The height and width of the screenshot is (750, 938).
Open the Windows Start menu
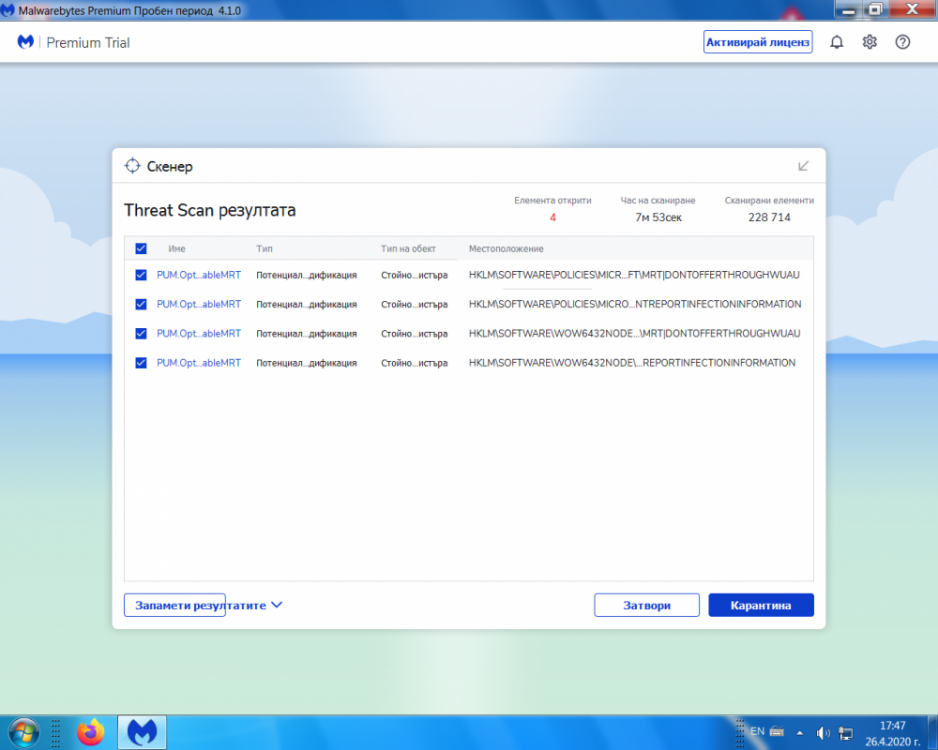coord(24,732)
